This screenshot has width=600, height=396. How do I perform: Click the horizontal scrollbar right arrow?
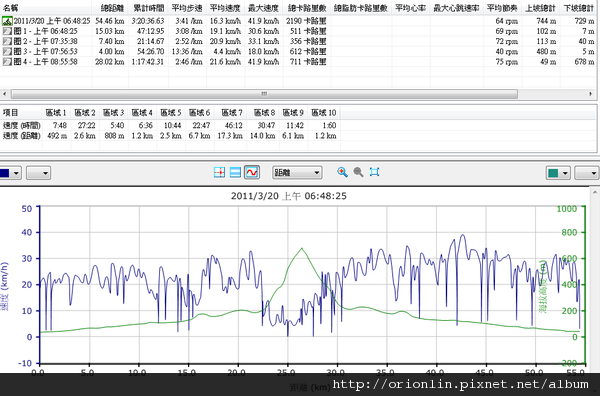pos(591,94)
